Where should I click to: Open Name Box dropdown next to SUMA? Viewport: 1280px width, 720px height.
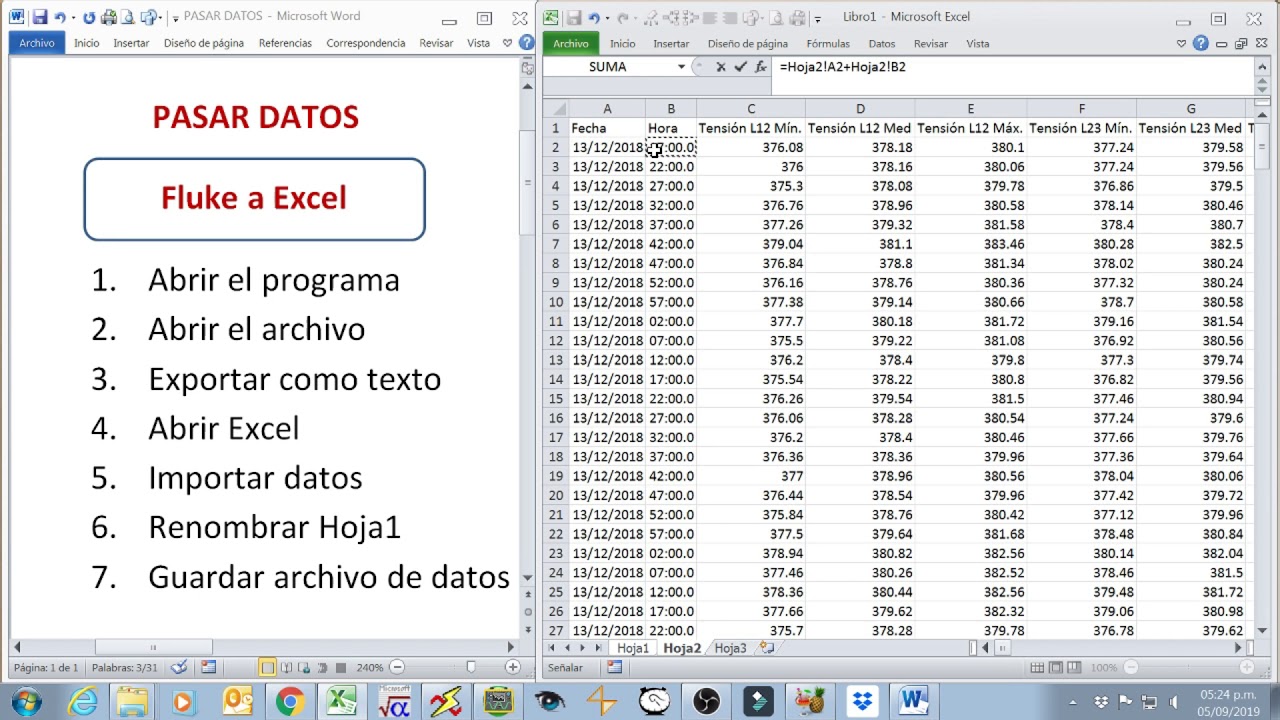click(681, 67)
